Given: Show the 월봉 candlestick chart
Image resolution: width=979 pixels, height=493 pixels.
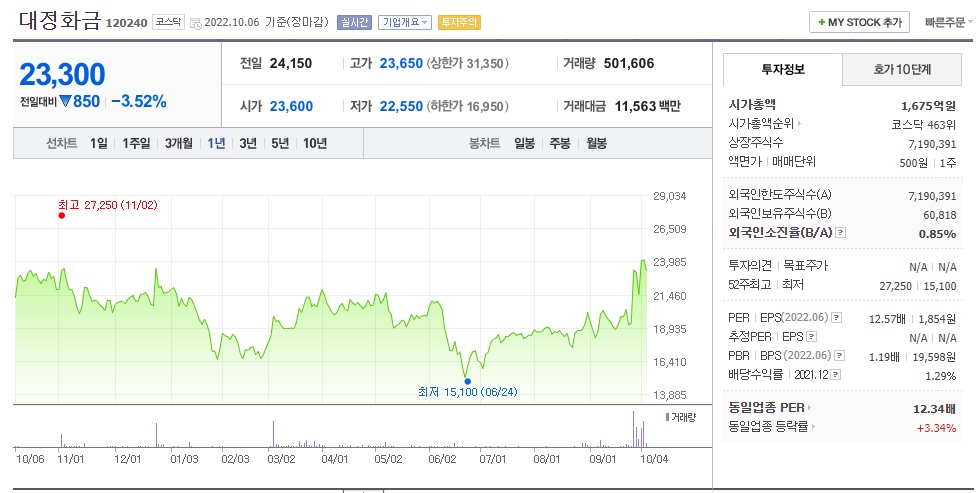Looking at the screenshot, I should point(596,144).
